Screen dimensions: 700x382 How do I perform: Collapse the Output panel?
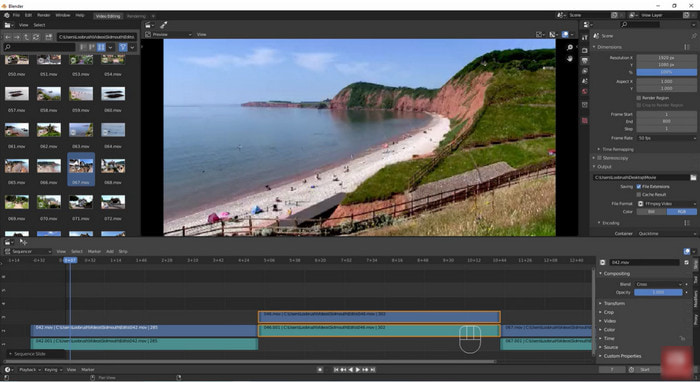604,166
